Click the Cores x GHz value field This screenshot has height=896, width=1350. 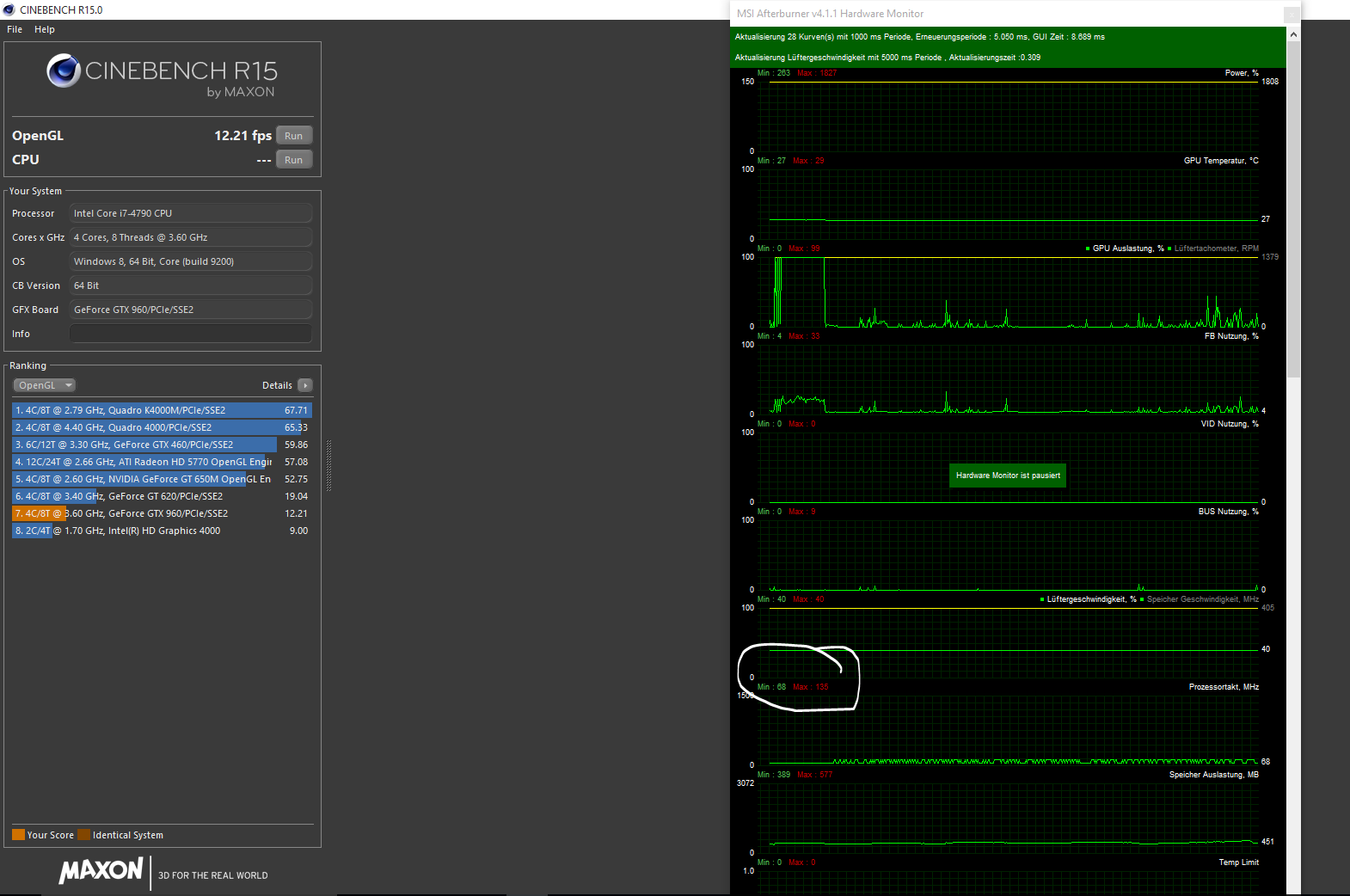click(x=191, y=237)
